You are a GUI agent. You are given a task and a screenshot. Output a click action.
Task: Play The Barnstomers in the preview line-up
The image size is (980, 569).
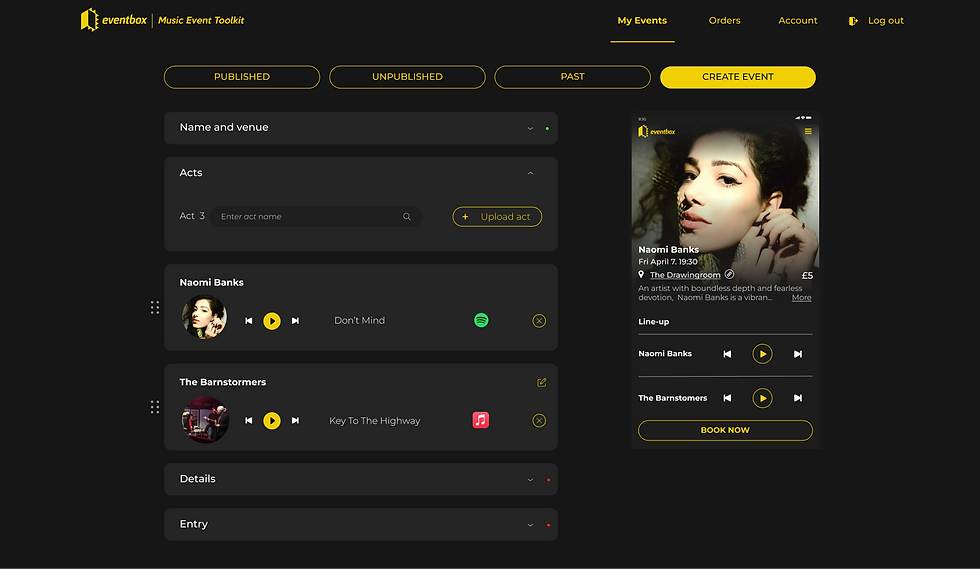tap(762, 398)
